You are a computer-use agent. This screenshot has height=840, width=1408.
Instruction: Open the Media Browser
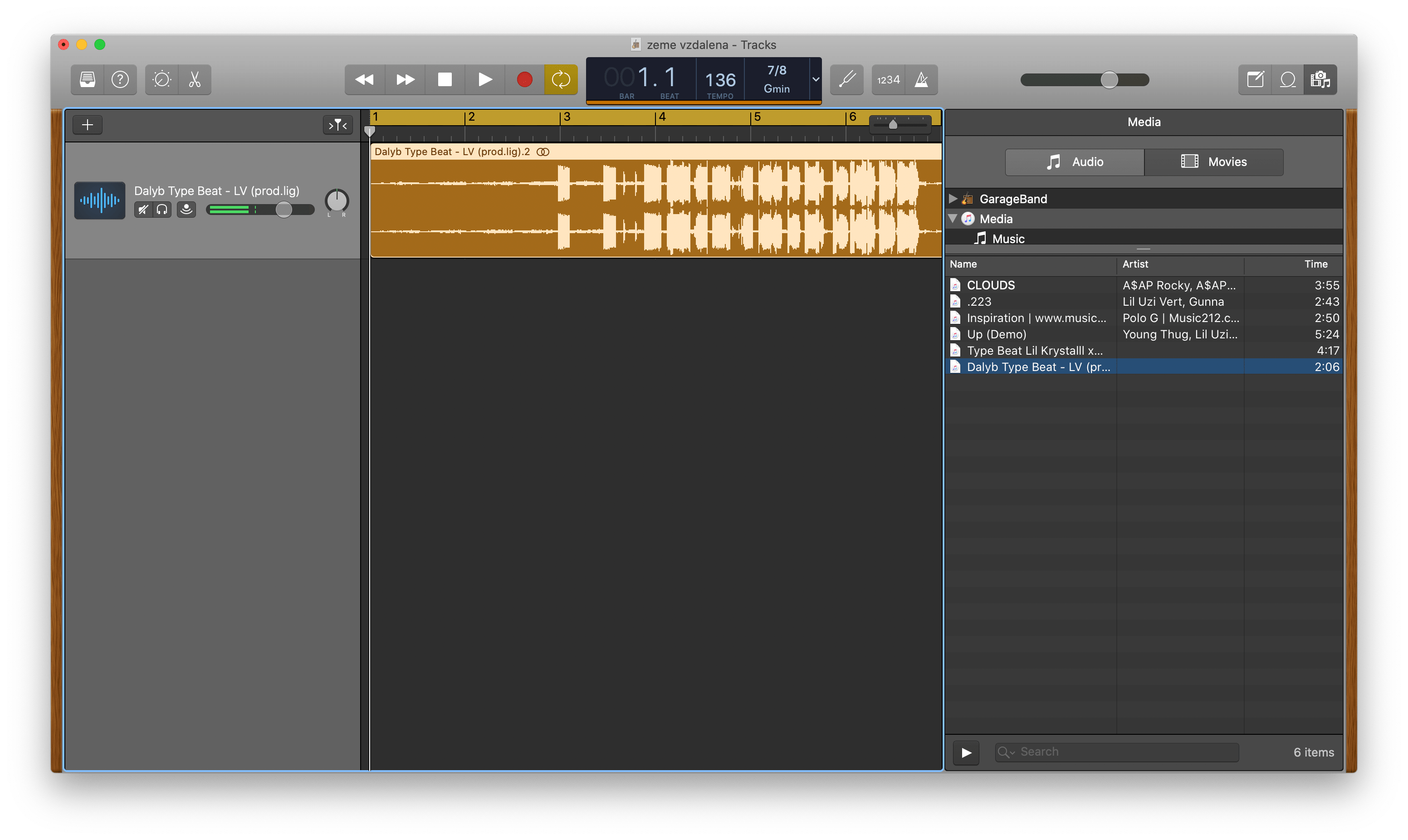pyautogui.click(x=1320, y=79)
